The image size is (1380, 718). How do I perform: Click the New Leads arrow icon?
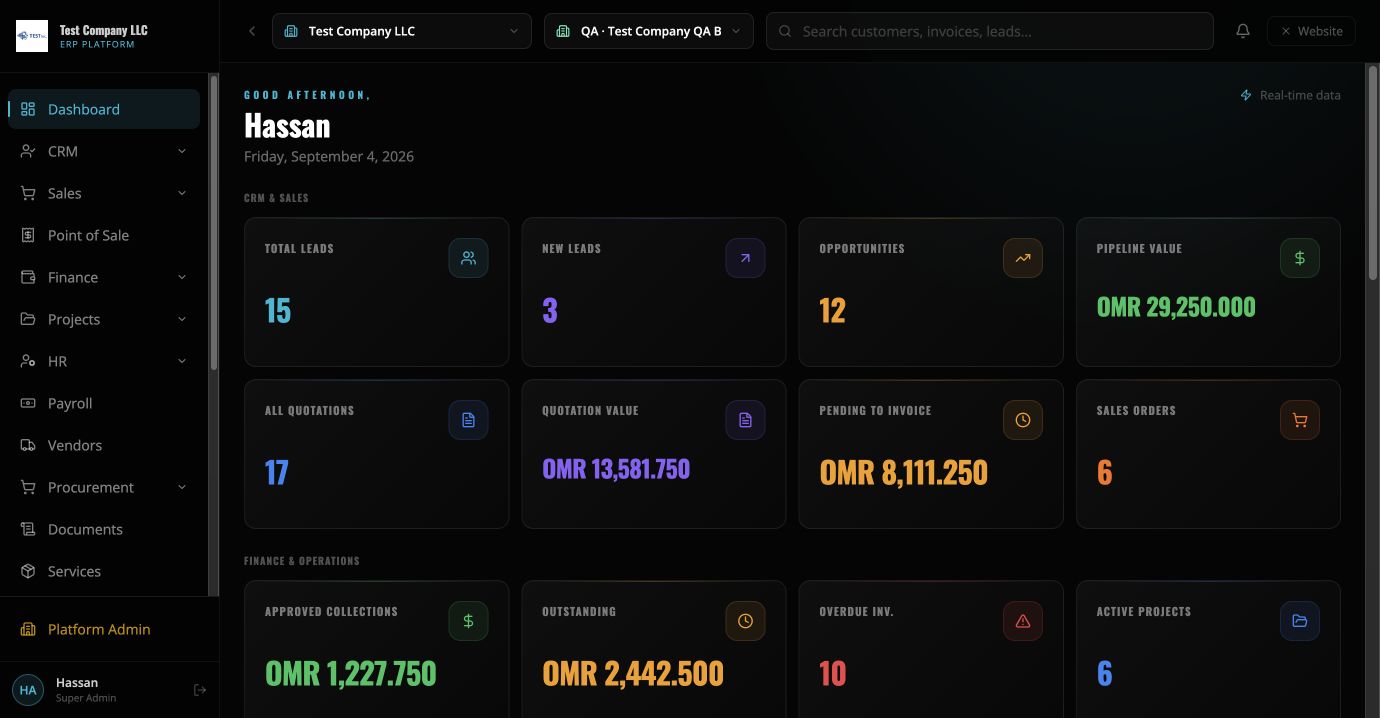coord(745,258)
